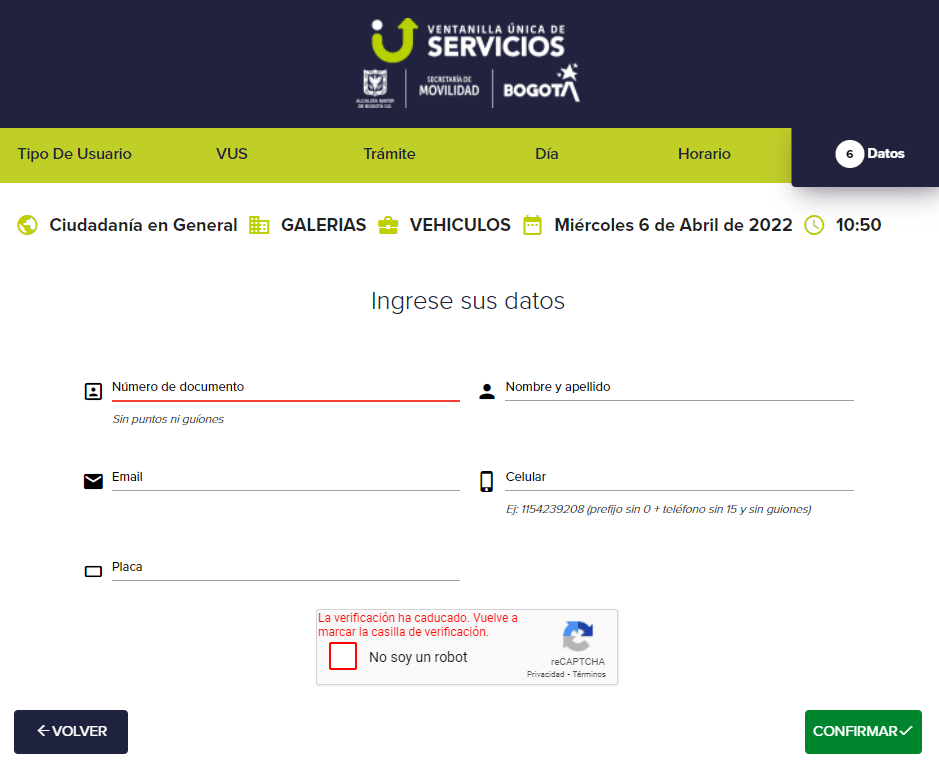Click the person icon next to Nombre y apellido

487,391
